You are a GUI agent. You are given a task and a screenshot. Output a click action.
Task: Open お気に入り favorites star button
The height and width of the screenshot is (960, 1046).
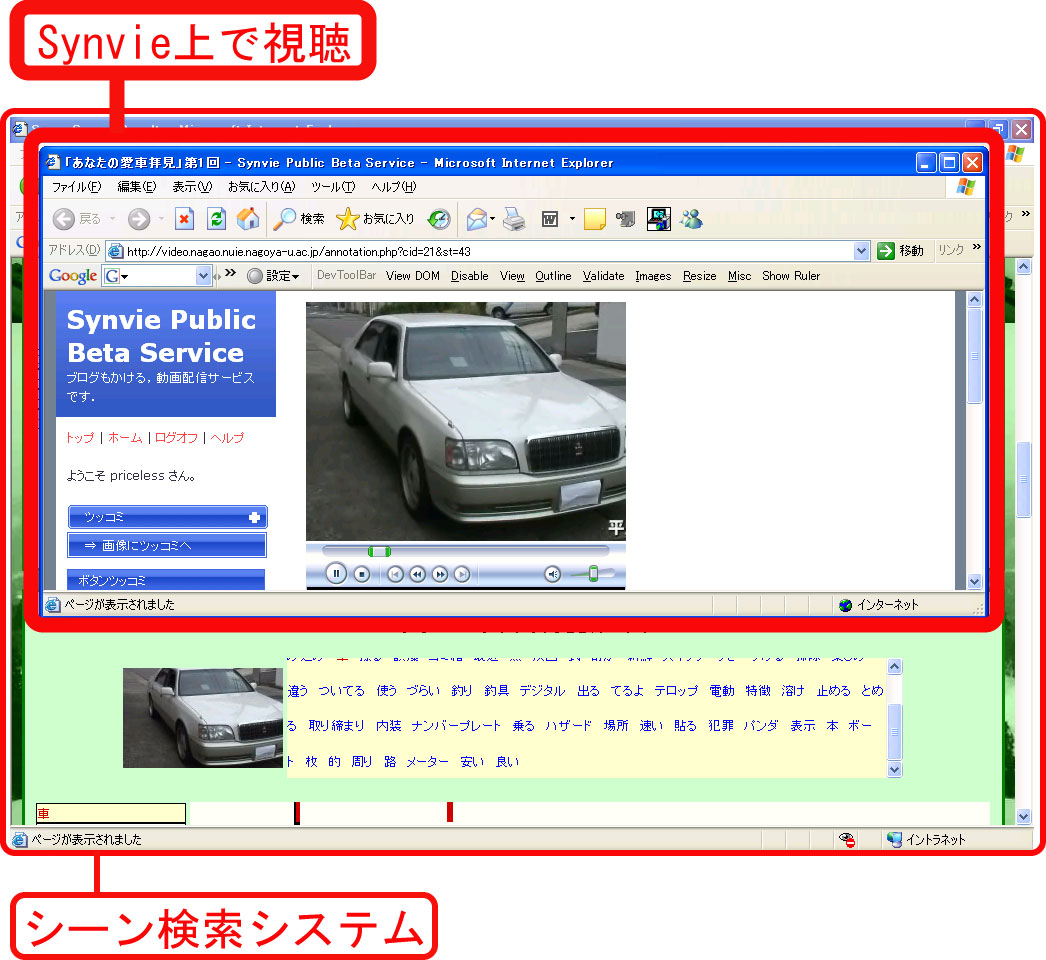point(375,219)
